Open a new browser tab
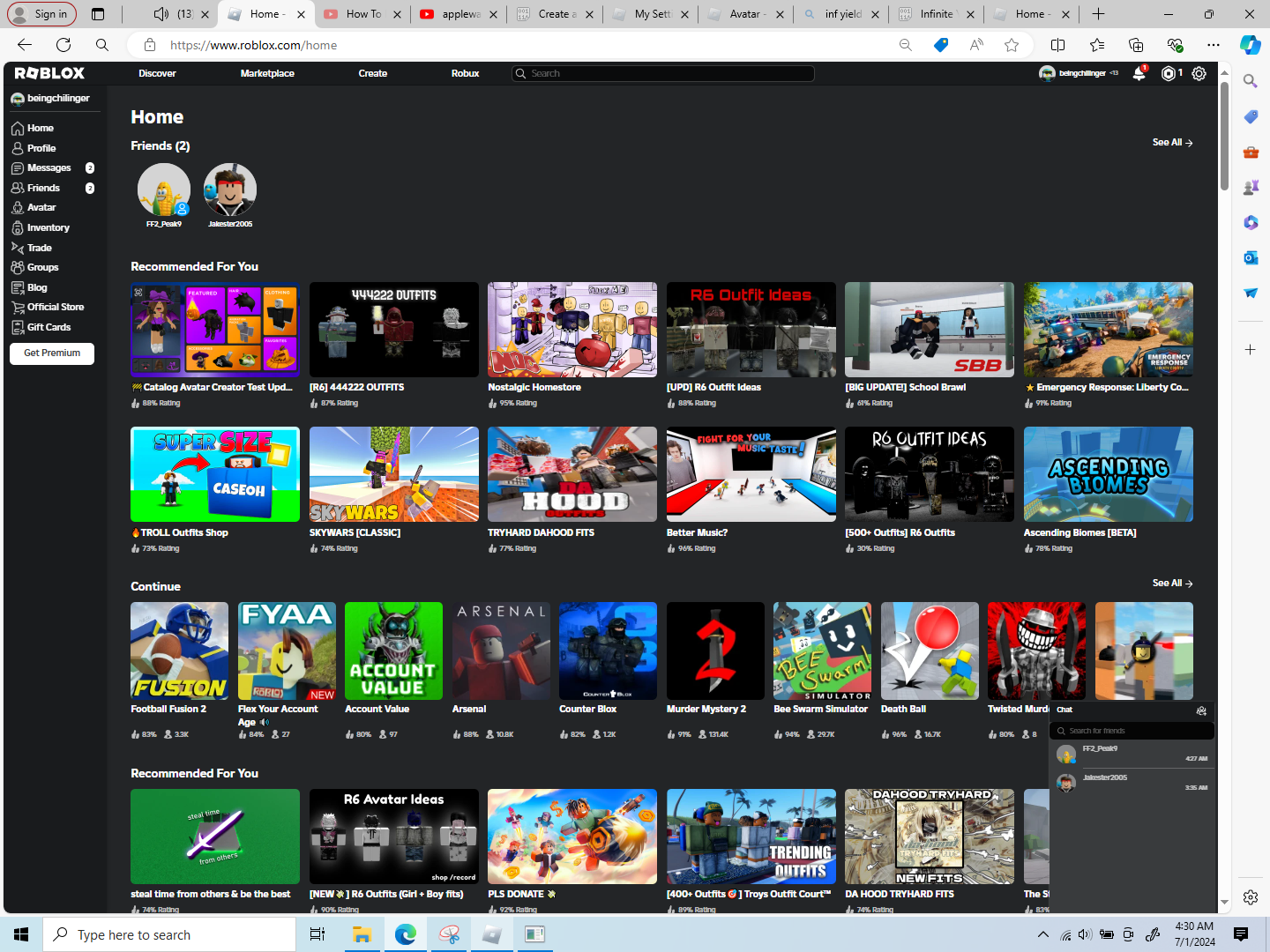Image resolution: width=1270 pixels, height=952 pixels. (x=1098, y=14)
